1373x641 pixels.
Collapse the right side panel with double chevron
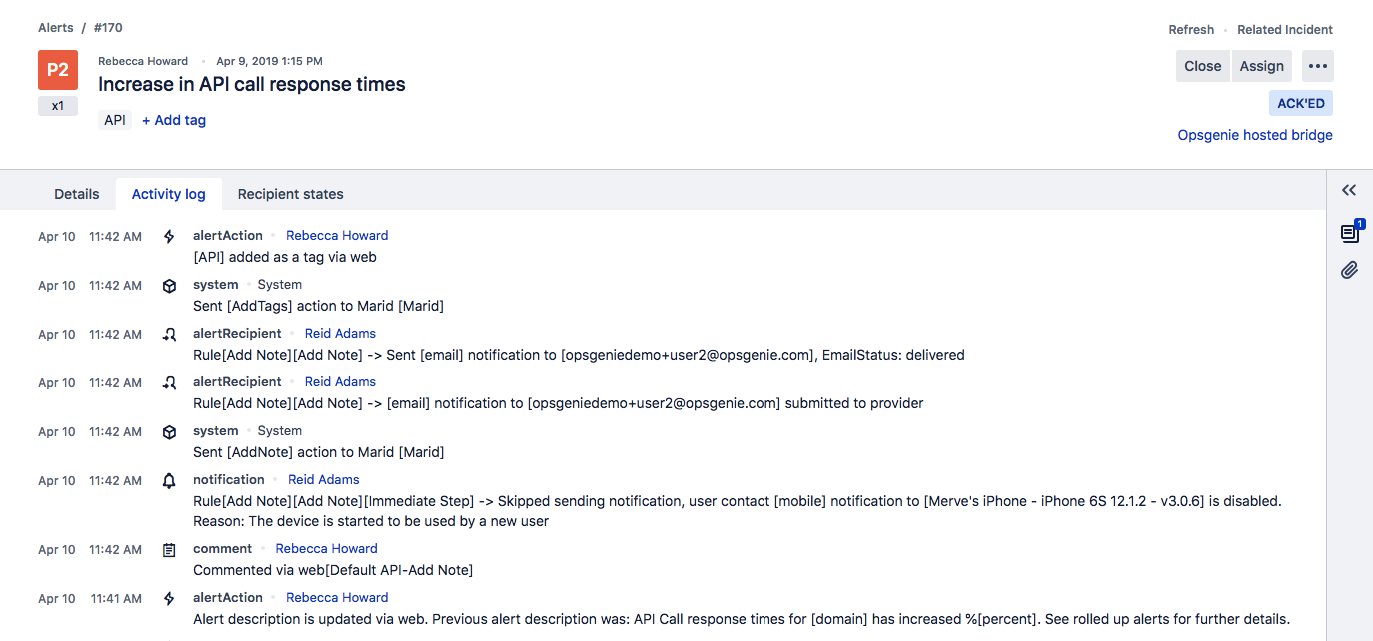coord(1349,191)
